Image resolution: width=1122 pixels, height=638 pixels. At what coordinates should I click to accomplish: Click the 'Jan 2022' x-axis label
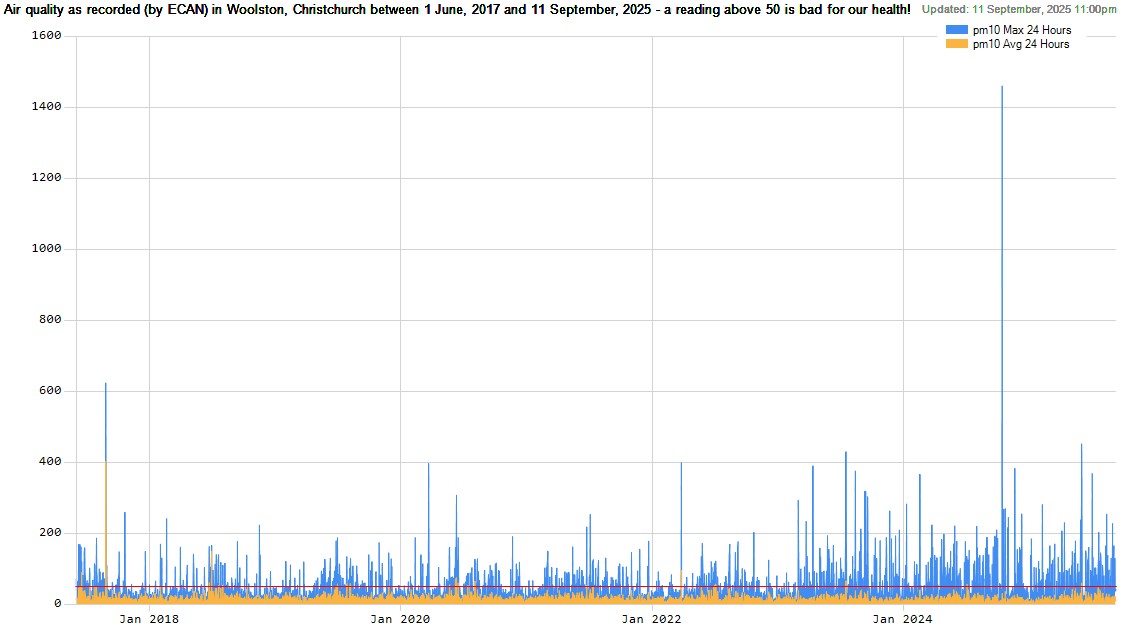652,619
